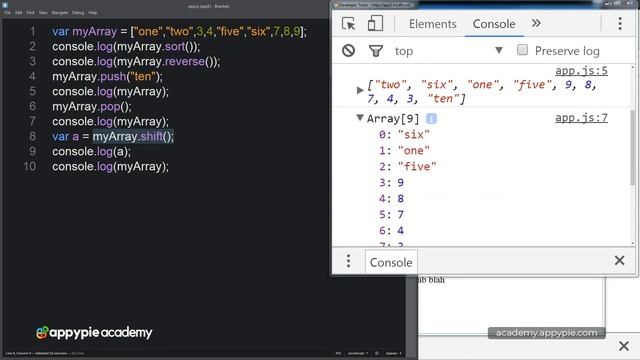Image resolution: width=640 pixels, height=360 pixels.
Task: Toggle the device toolbar icon
Action: tap(375, 24)
